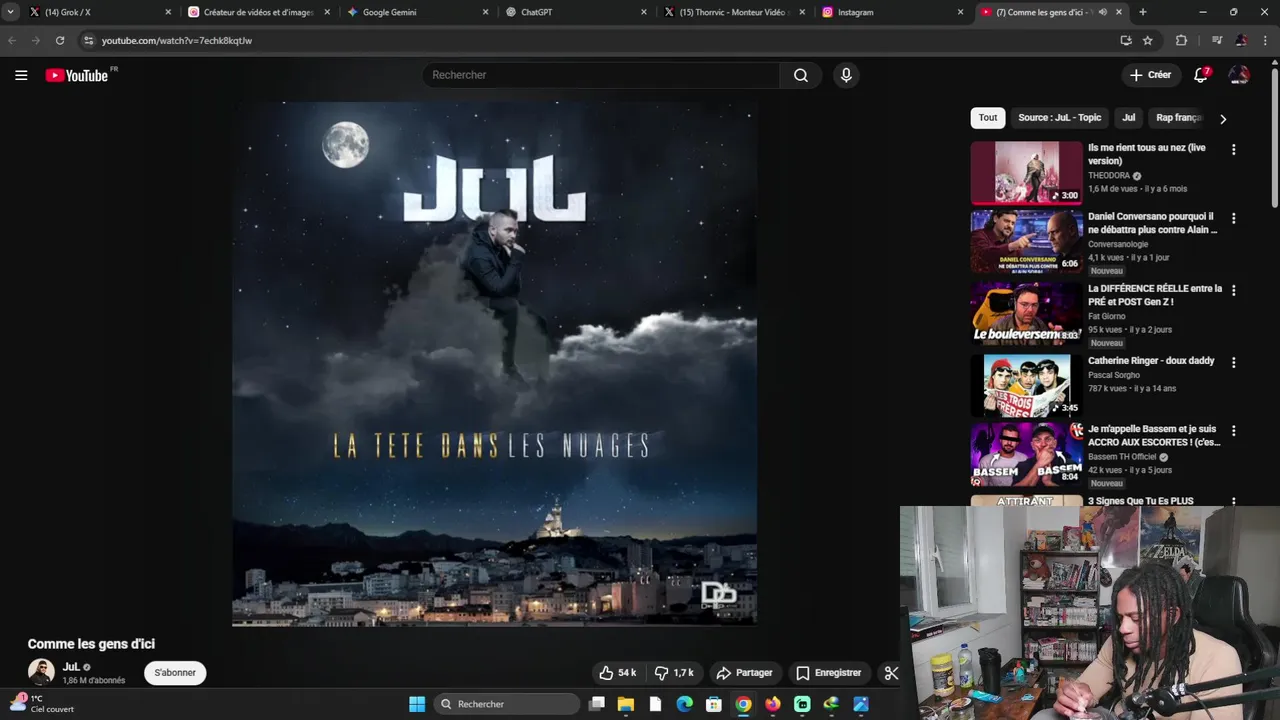Viewport: 1280px width, 720px height.
Task: Open the YouTube hamburger guide menu
Action: (21, 75)
